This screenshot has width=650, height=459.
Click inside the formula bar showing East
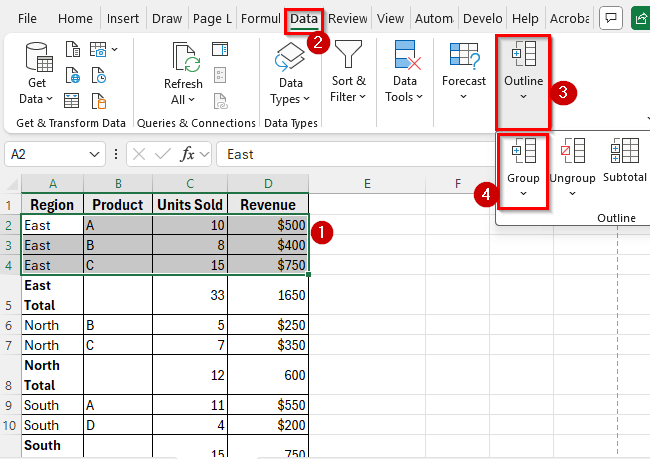click(357, 154)
